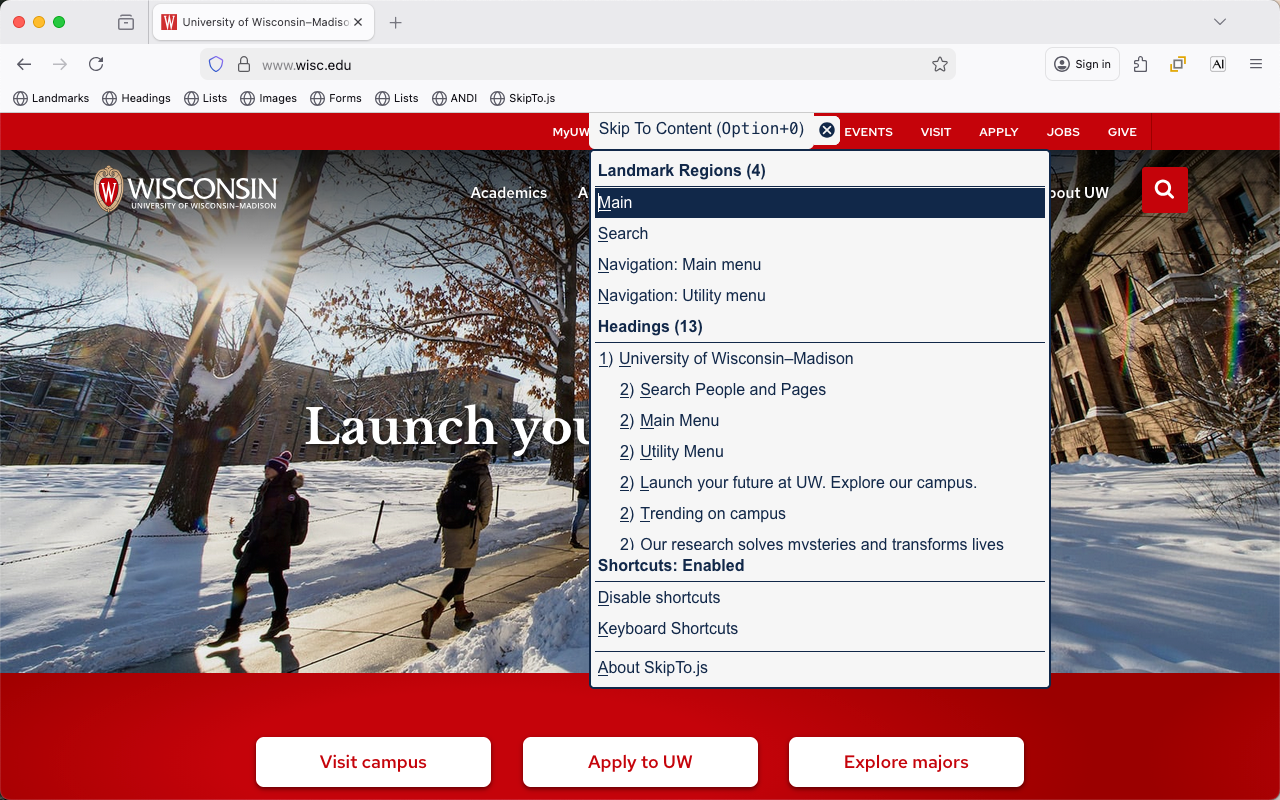Click the Visit campus button
The height and width of the screenshot is (800, 1280).
pyautogui.click(x=373, y=762)
